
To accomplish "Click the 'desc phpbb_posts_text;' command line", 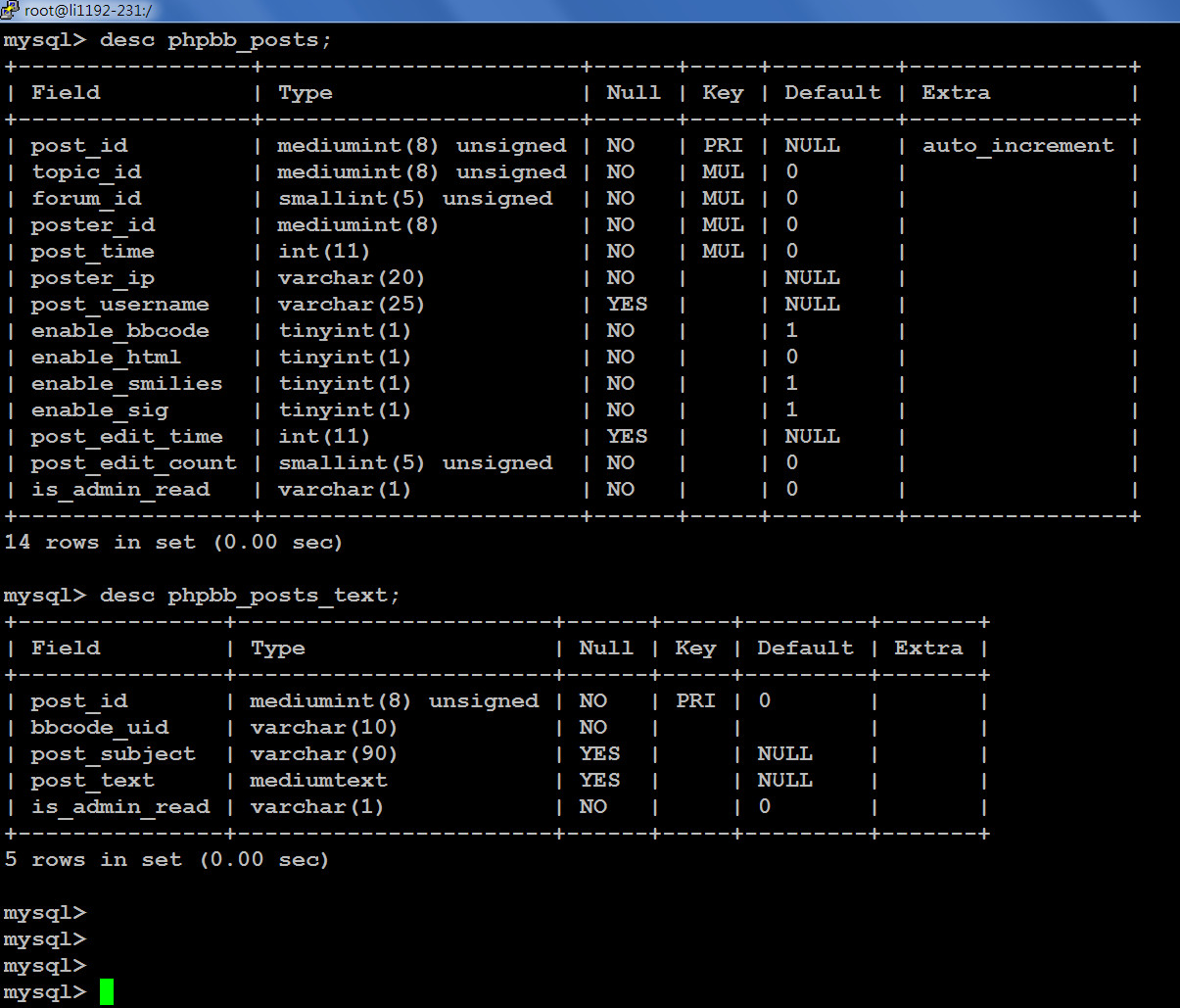I will coord(202,597).
